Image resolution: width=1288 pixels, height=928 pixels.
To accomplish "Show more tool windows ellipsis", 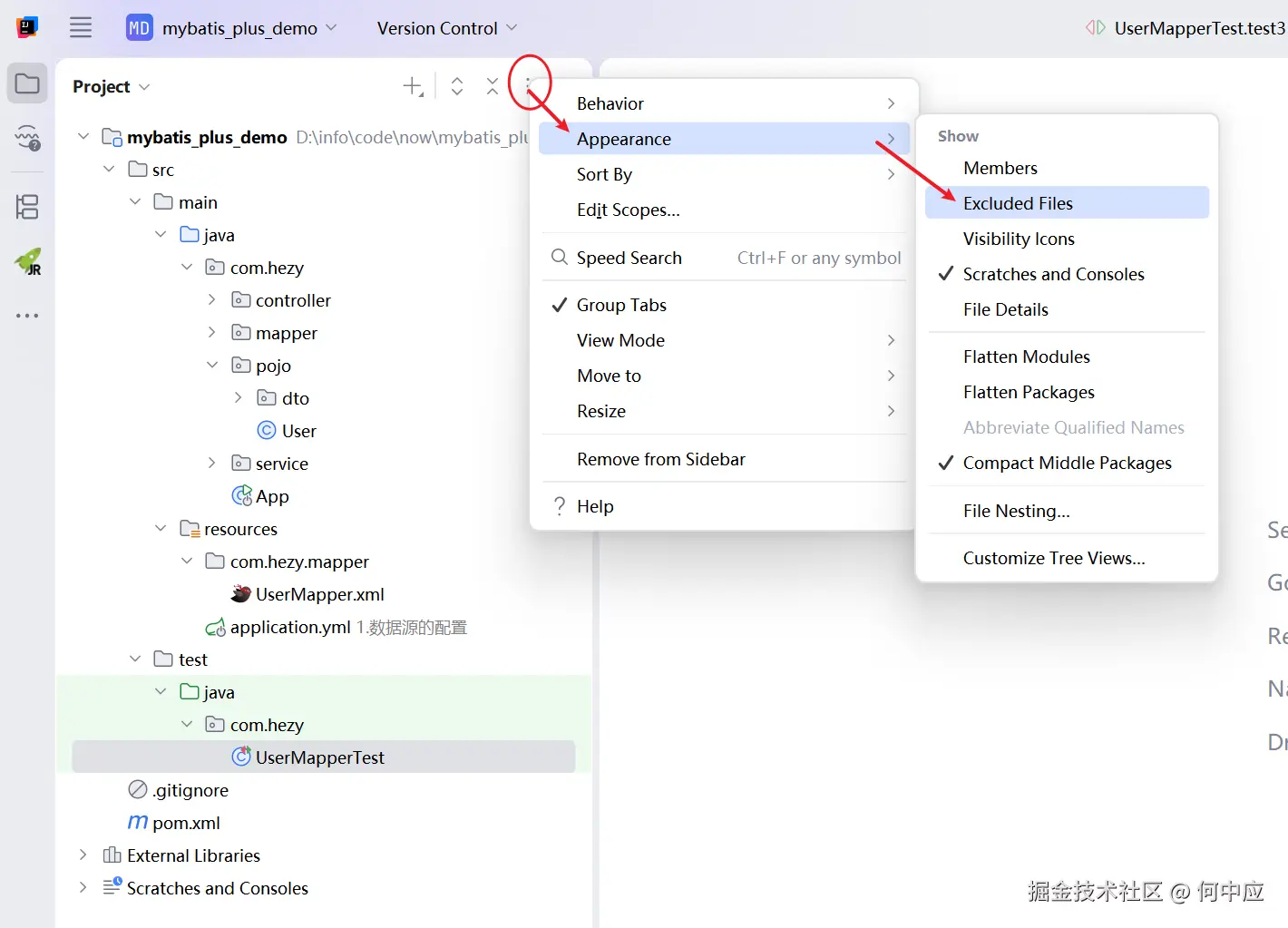I will [x=27, y=316].
